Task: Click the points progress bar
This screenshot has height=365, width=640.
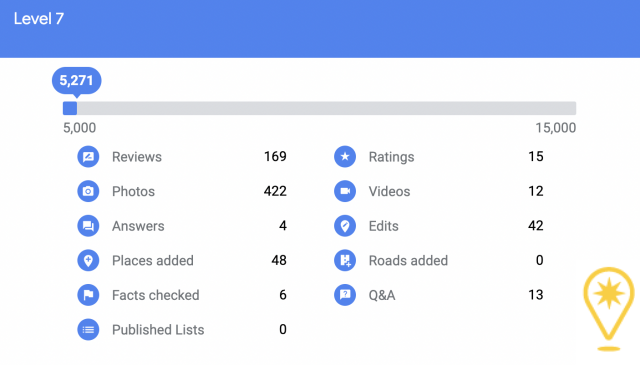Action: click(319, 108)
